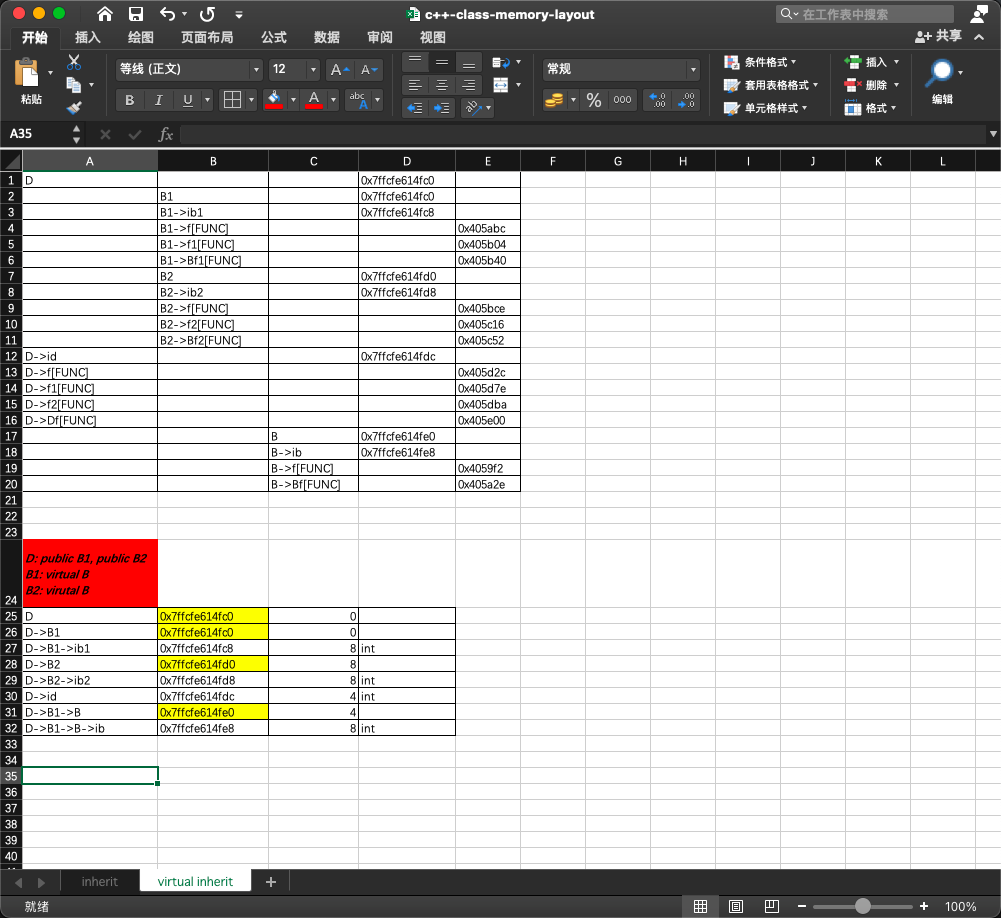This screenshot has height=918, width=1001.
Task: Expand the number format 常规 dropdown
Action: pyautogui.click(x=621, y=69)
